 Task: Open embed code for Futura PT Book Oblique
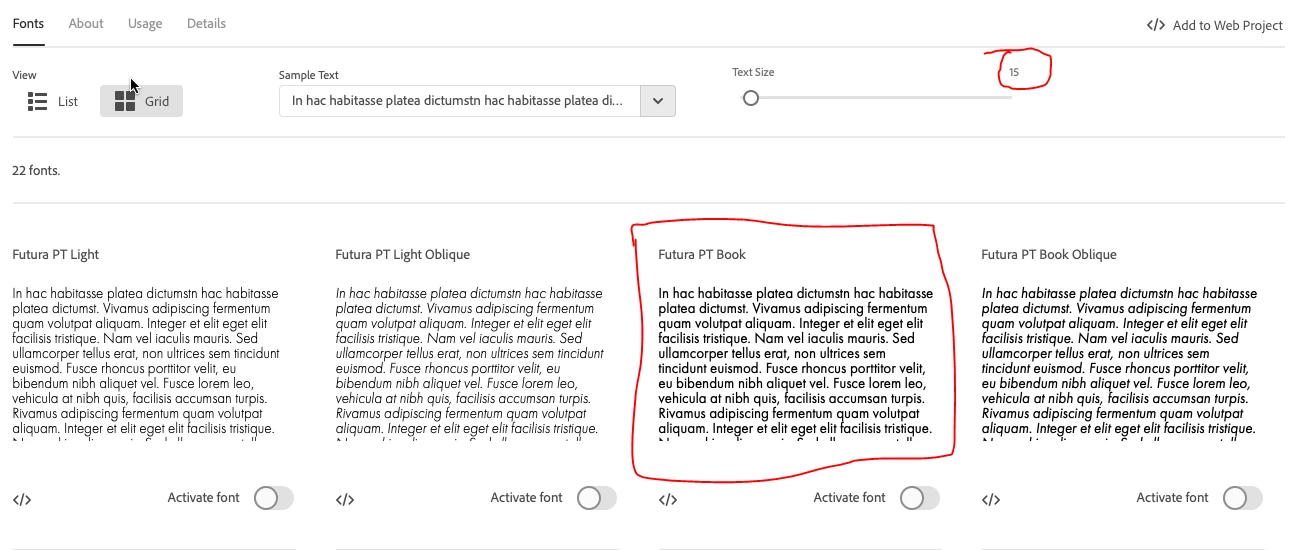click(x=991, y=500)
